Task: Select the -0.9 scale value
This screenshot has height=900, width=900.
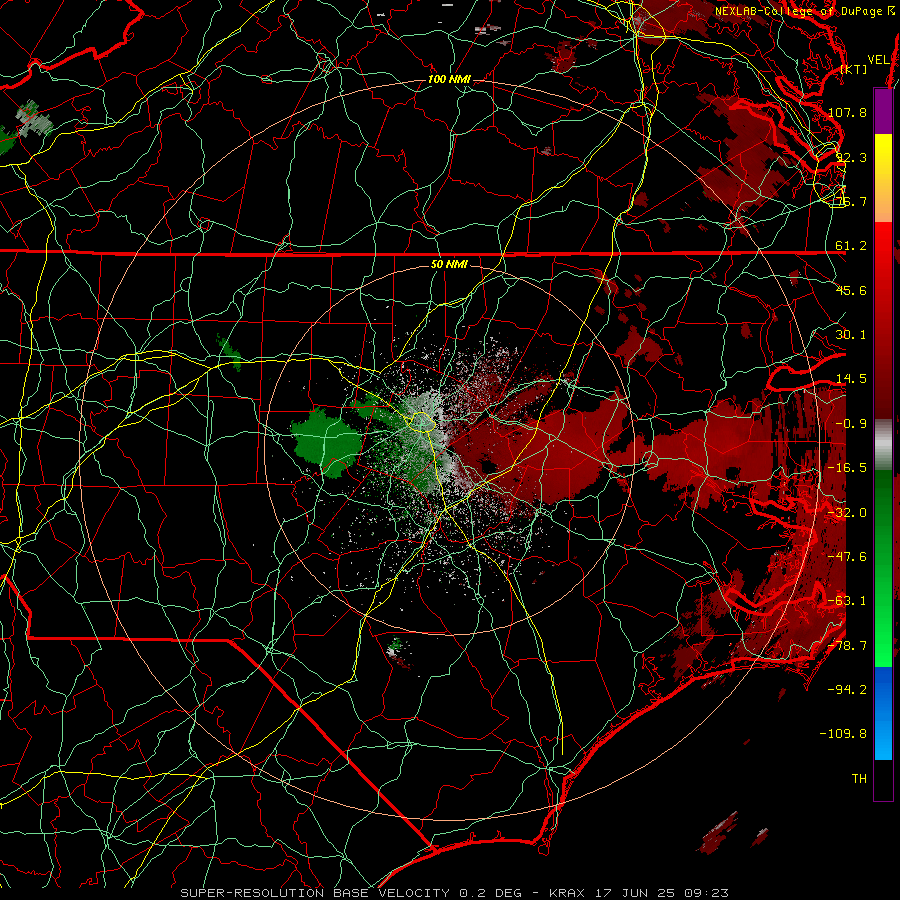Action: pyautogui.click(x=851, y=424)
